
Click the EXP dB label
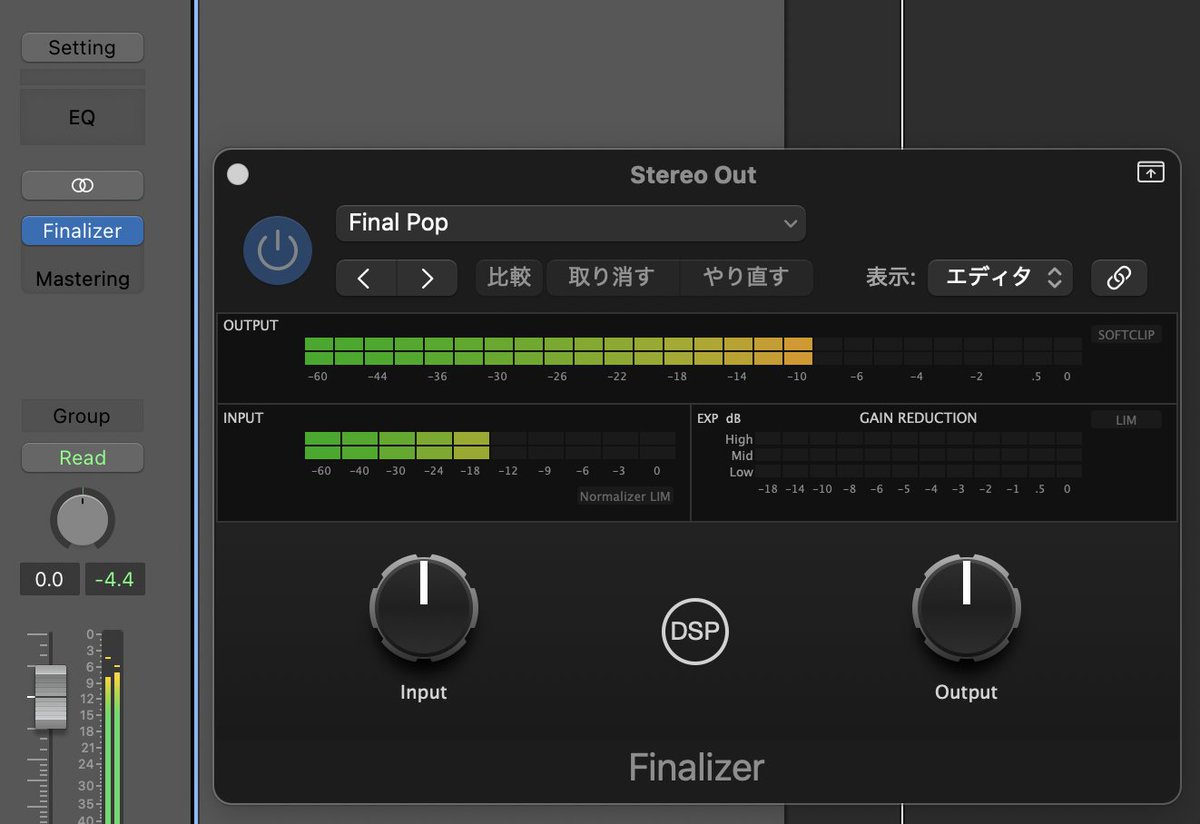(719, 418)
